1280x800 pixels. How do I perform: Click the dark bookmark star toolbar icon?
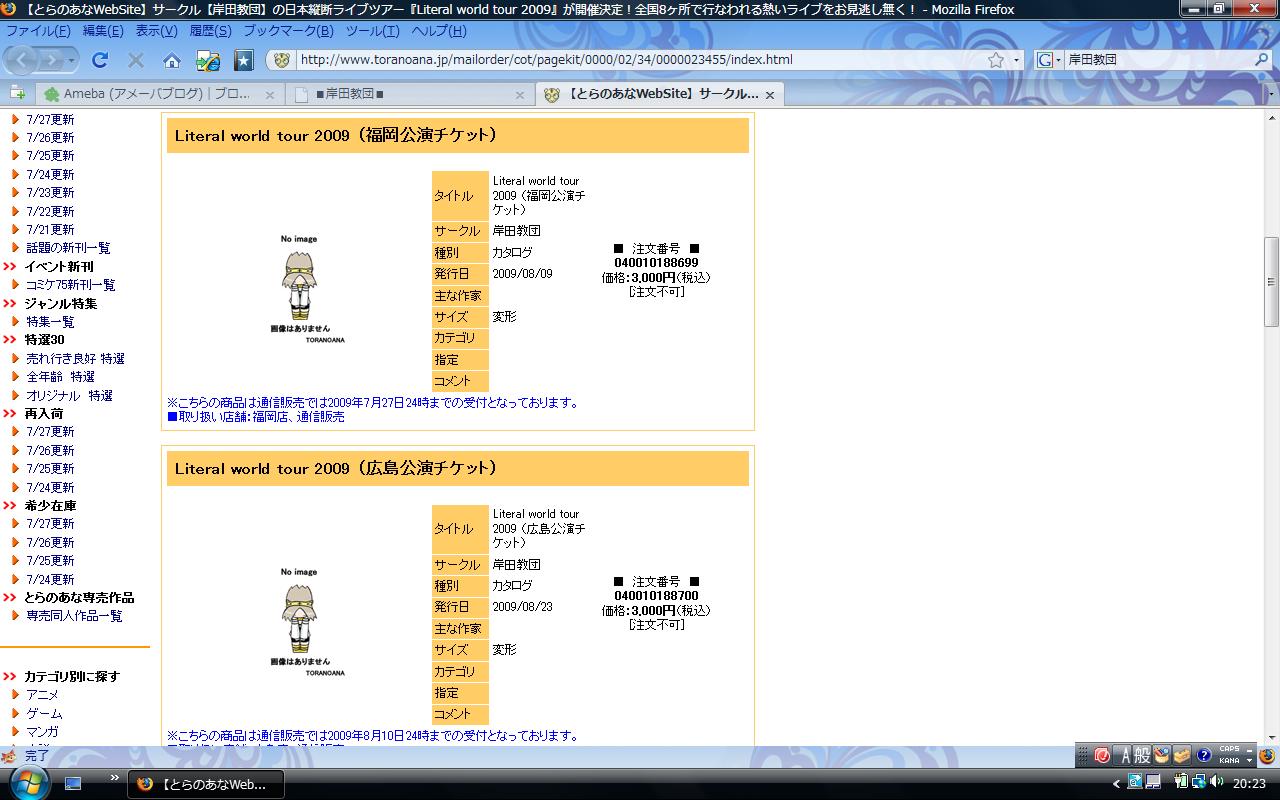point(244,60)
